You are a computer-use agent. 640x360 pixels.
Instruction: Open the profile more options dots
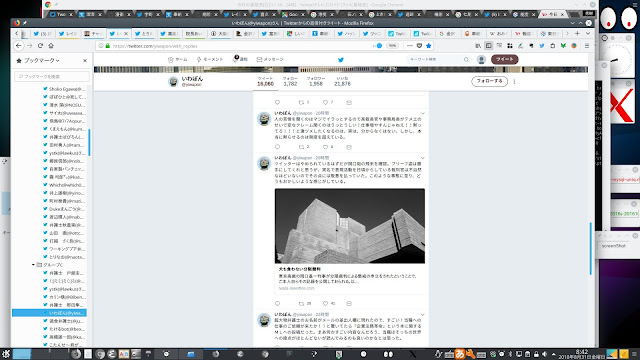(514, 81)
